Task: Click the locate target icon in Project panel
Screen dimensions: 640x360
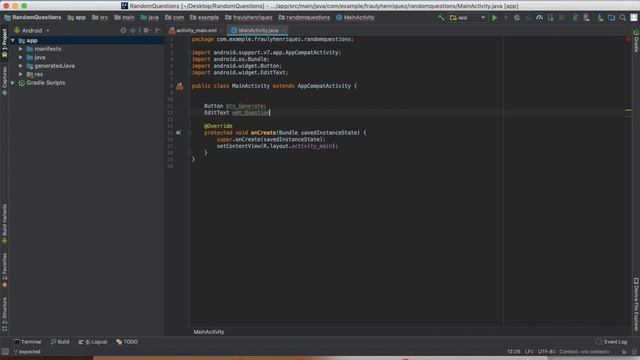Action: click(123, 30)
